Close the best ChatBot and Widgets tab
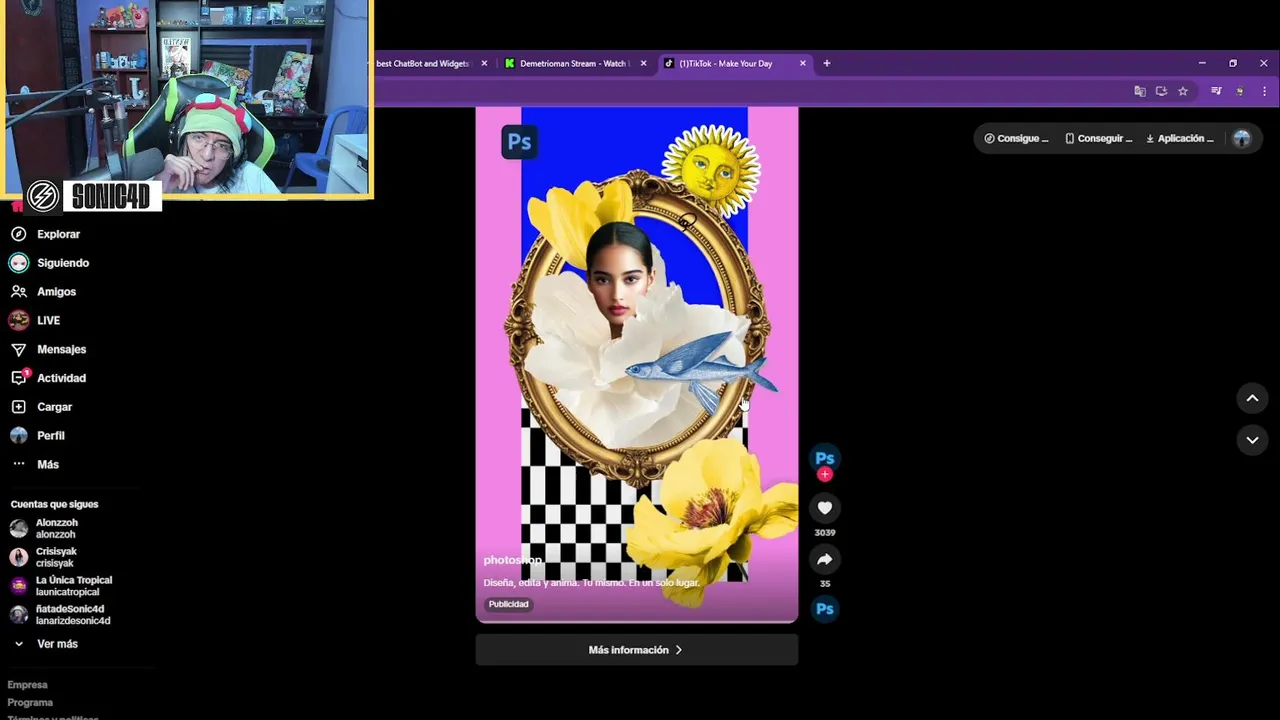1280x720 pixels. (x=484, y=63)
